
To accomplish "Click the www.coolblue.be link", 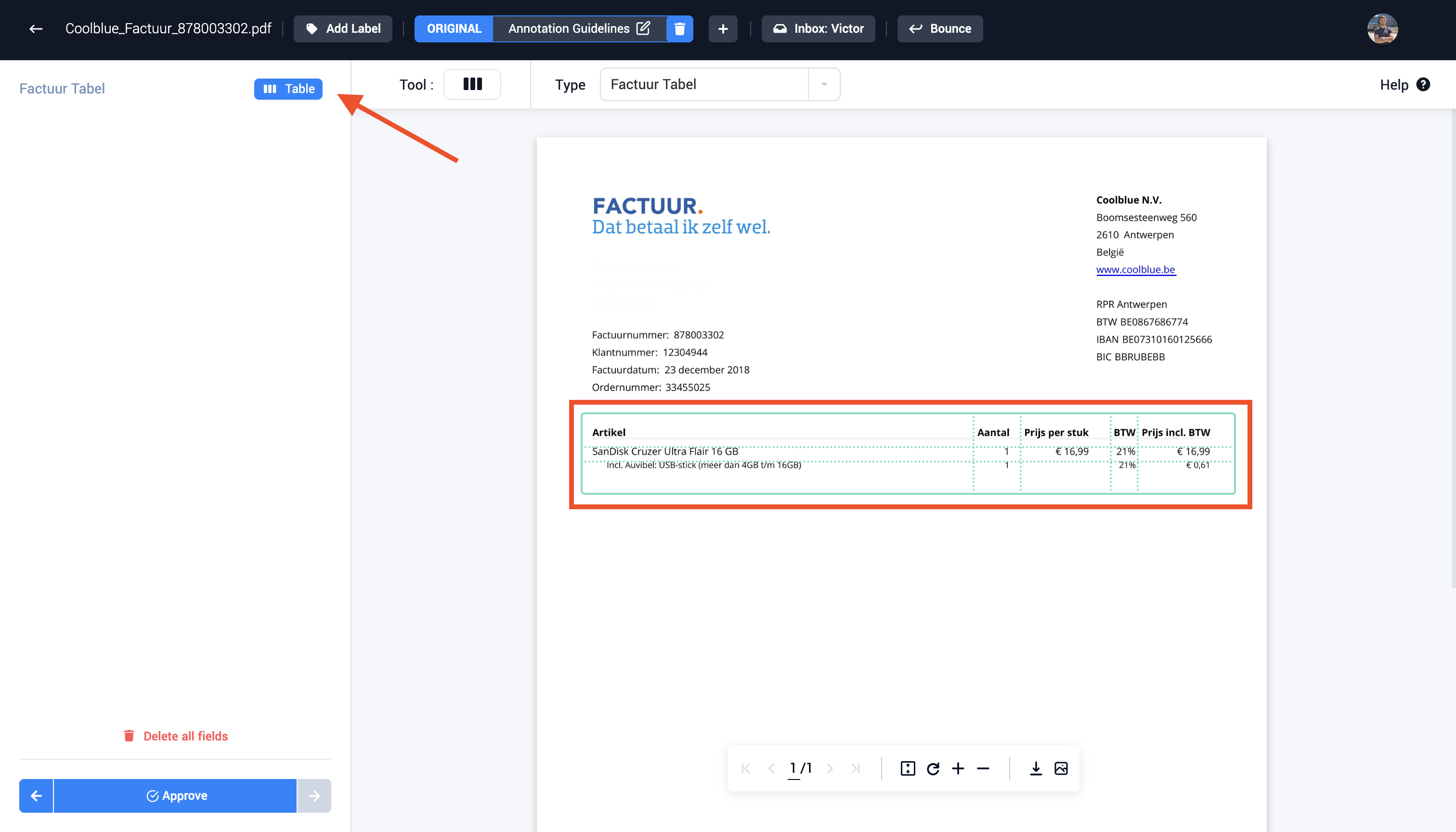I will point(1136,270).
